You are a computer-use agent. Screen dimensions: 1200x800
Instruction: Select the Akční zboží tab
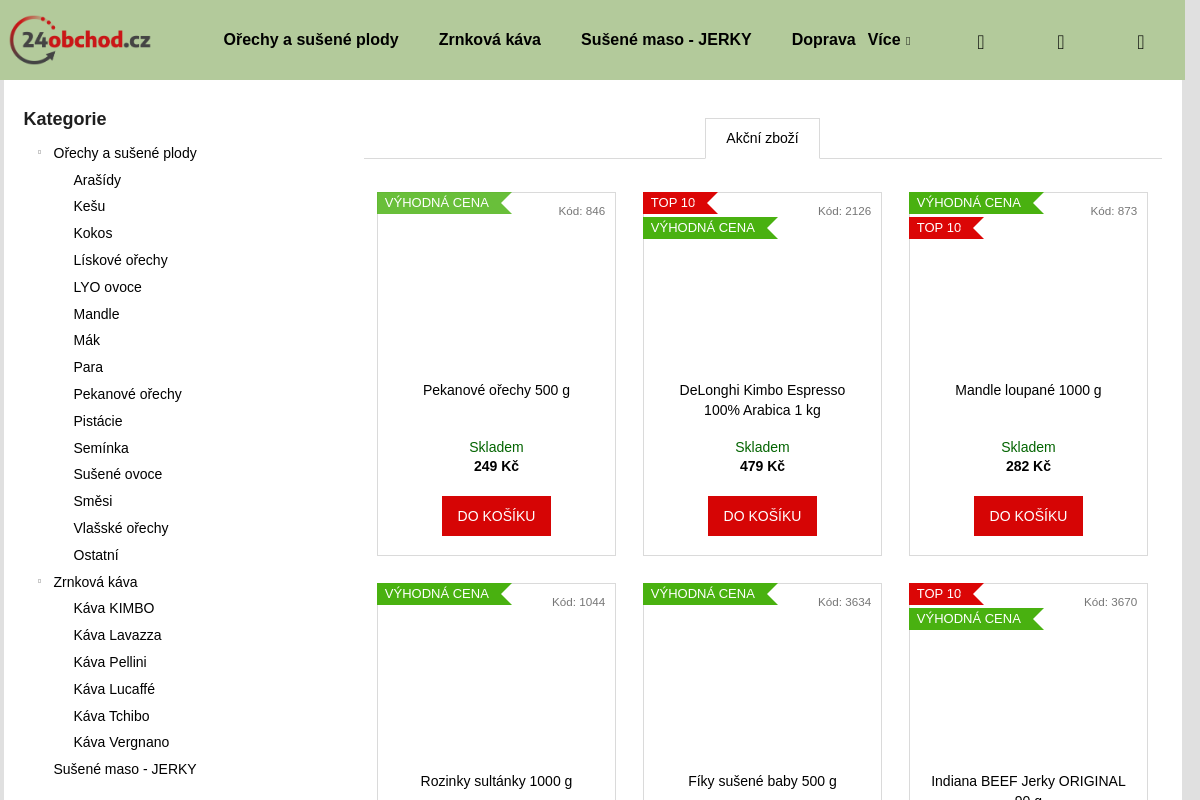click(762, 138)
